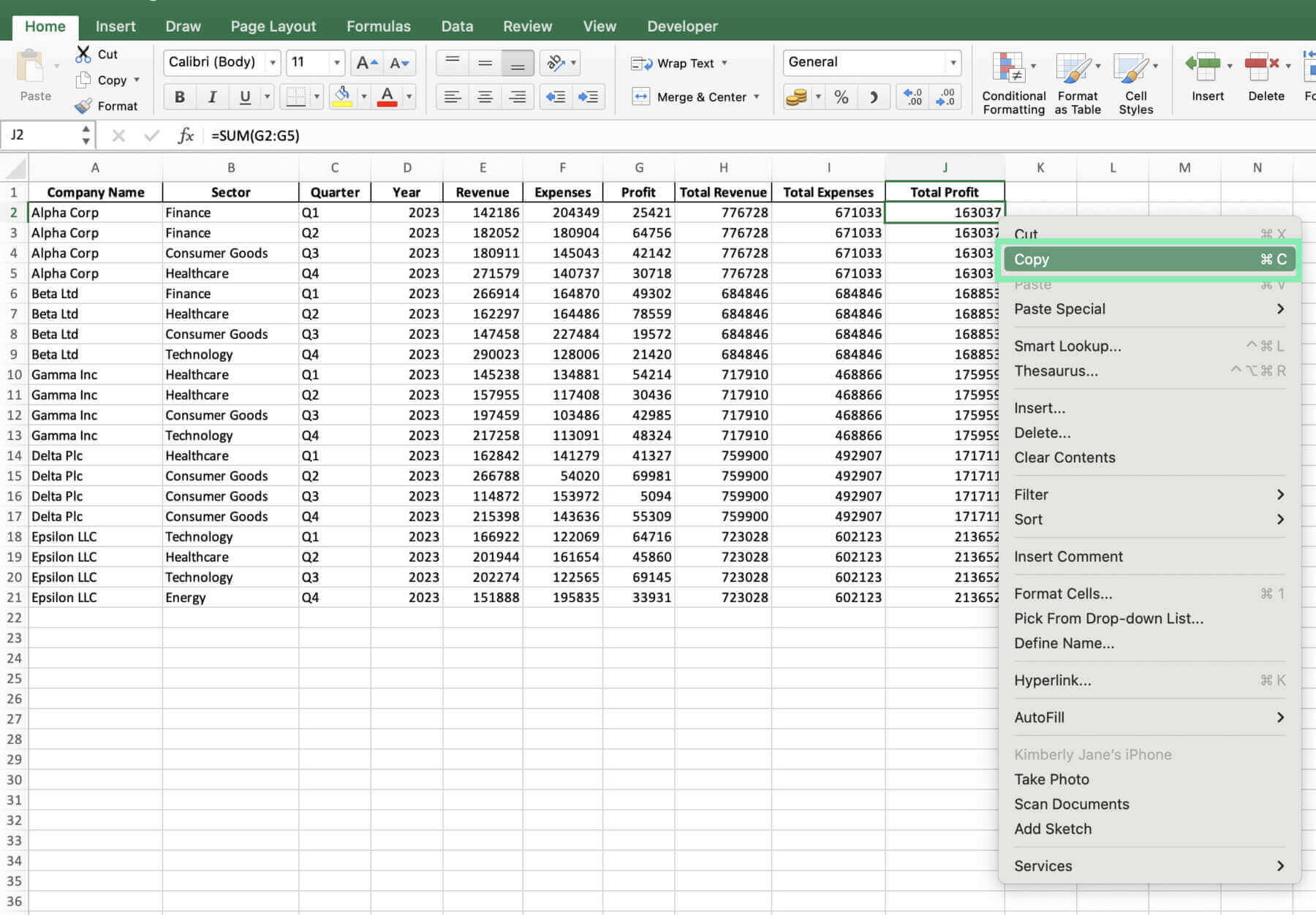Click the Insert cells icon
Screen dimensions: 1316x915
click(1203, 66)
